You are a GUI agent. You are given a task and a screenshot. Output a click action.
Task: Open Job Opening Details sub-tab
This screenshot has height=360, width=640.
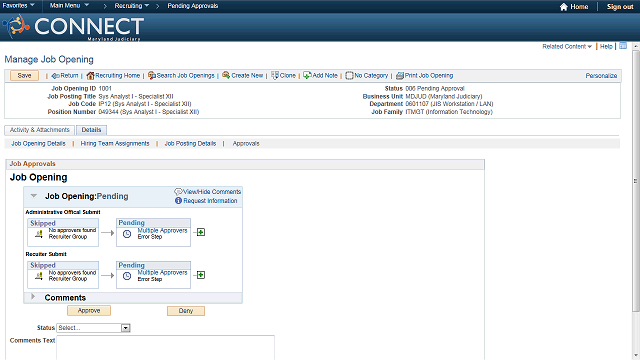click(x=38, y=144)
